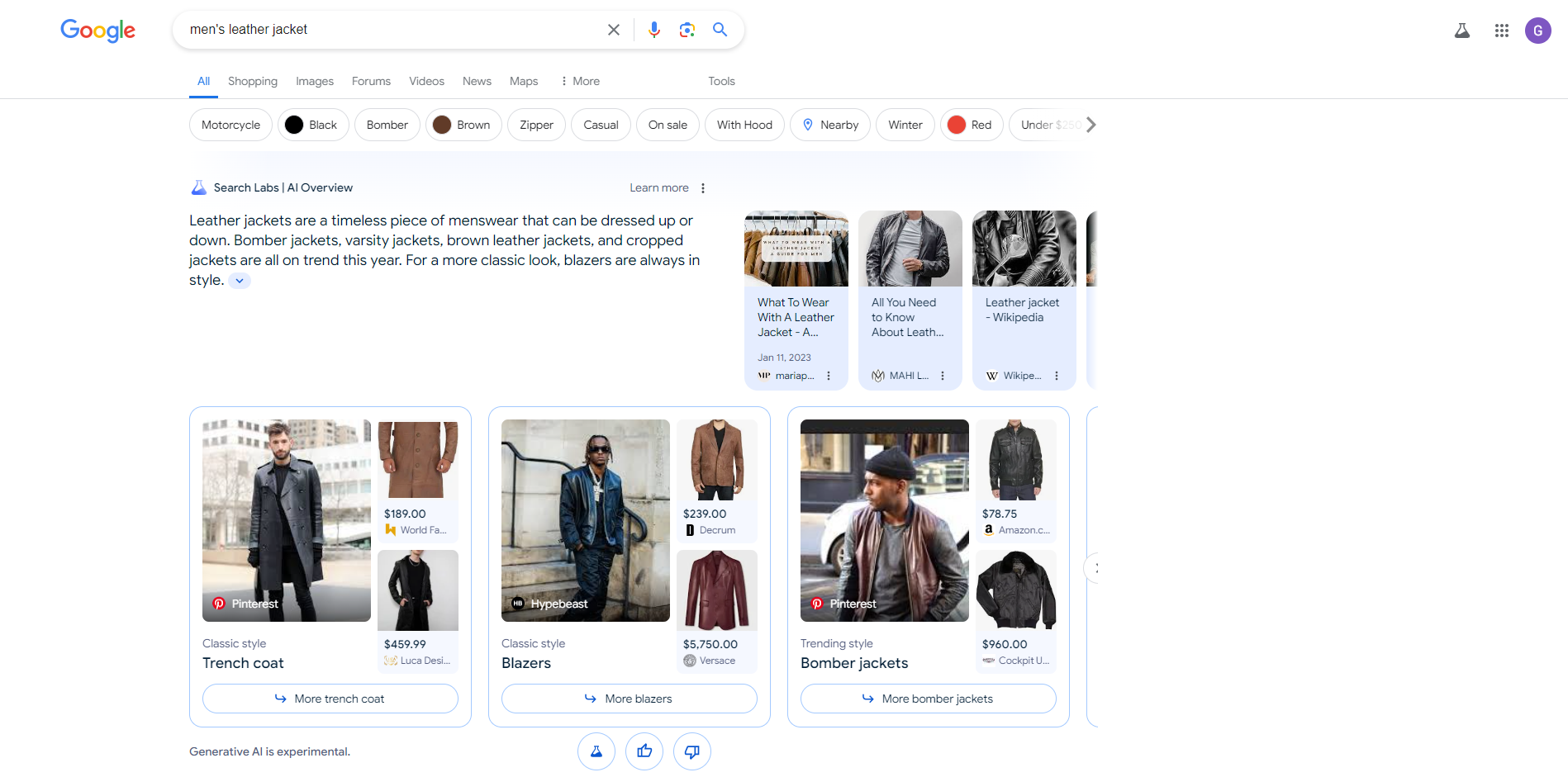
Task: Clear the search box with the X icon
Action: pyautogui.click(x=614, y=30)
